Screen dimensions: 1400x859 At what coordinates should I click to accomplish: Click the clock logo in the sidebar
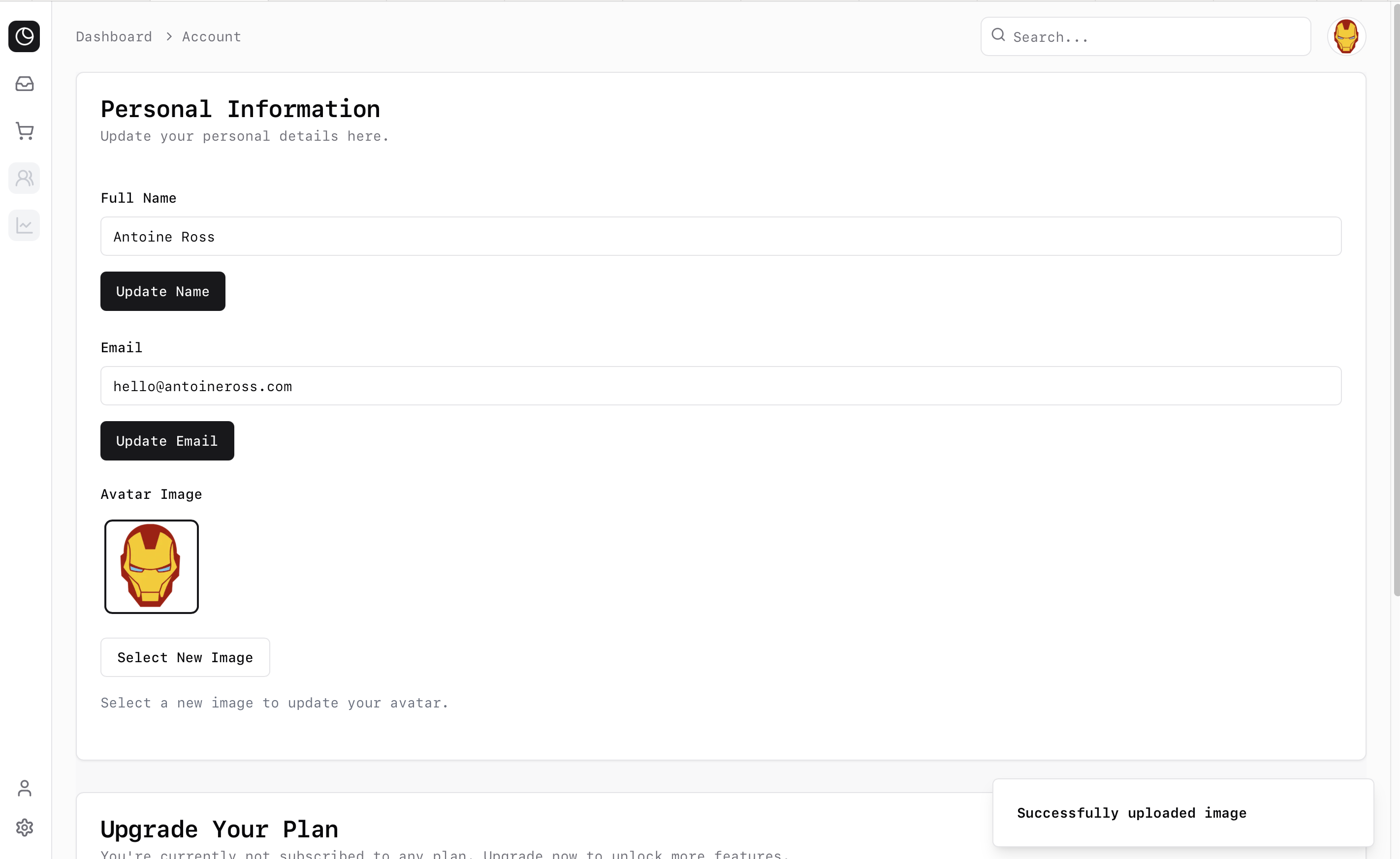pos(24,36)
